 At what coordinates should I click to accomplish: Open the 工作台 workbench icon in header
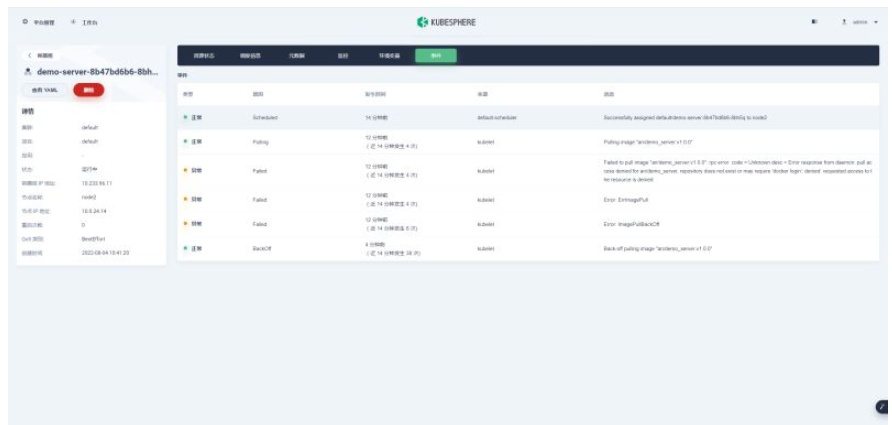click(x=73, y=22)
